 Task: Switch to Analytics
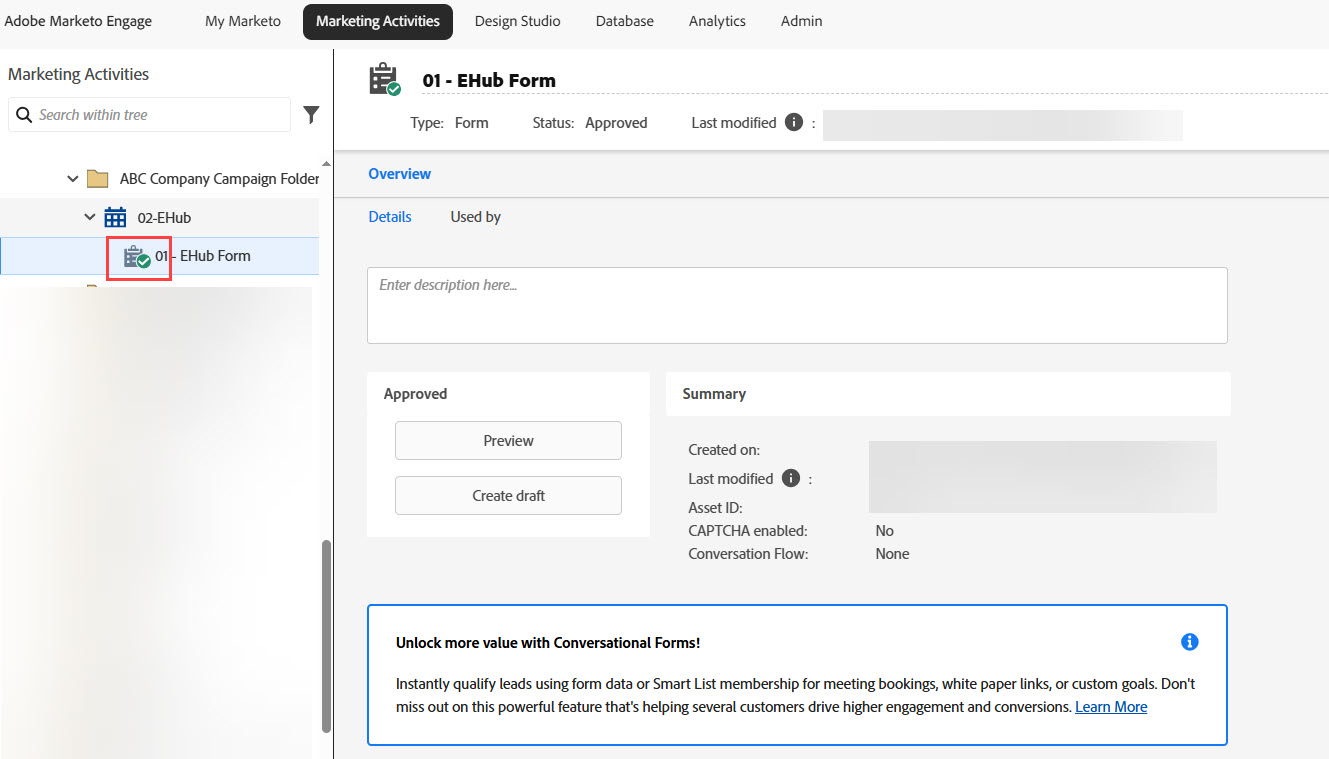coord(717,21)
